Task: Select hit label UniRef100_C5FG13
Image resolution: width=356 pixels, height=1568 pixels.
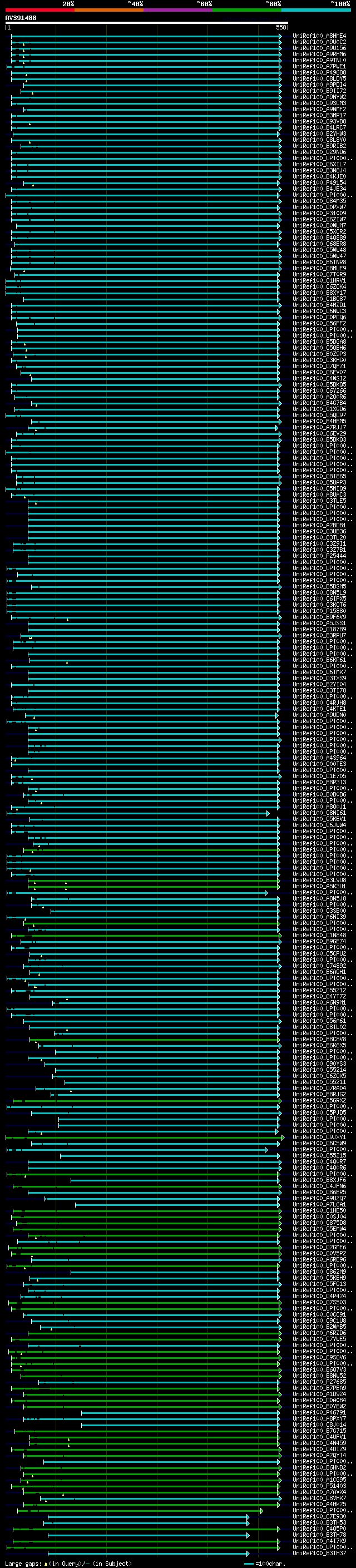Action: click(319, 1284)
